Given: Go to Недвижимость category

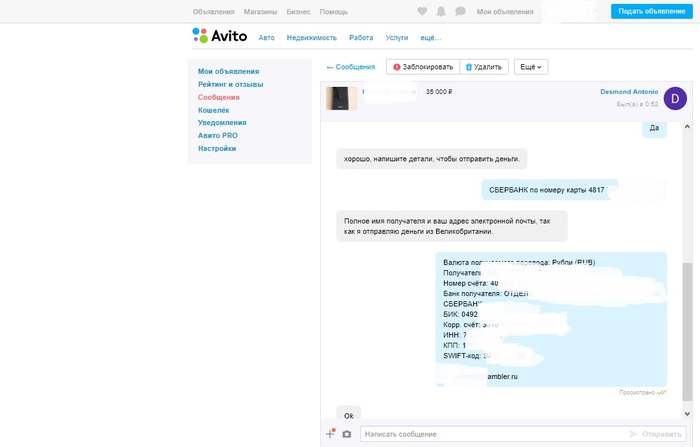Looking at the screenshot, I should (x=311, y=37).
